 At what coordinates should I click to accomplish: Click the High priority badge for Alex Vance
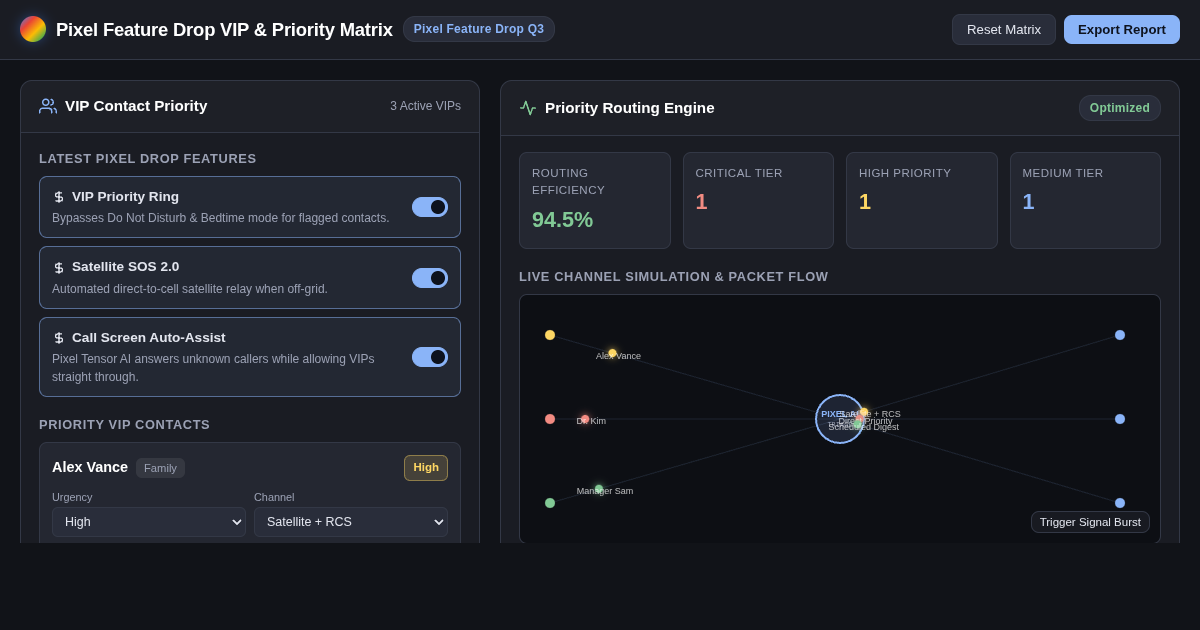426,468
